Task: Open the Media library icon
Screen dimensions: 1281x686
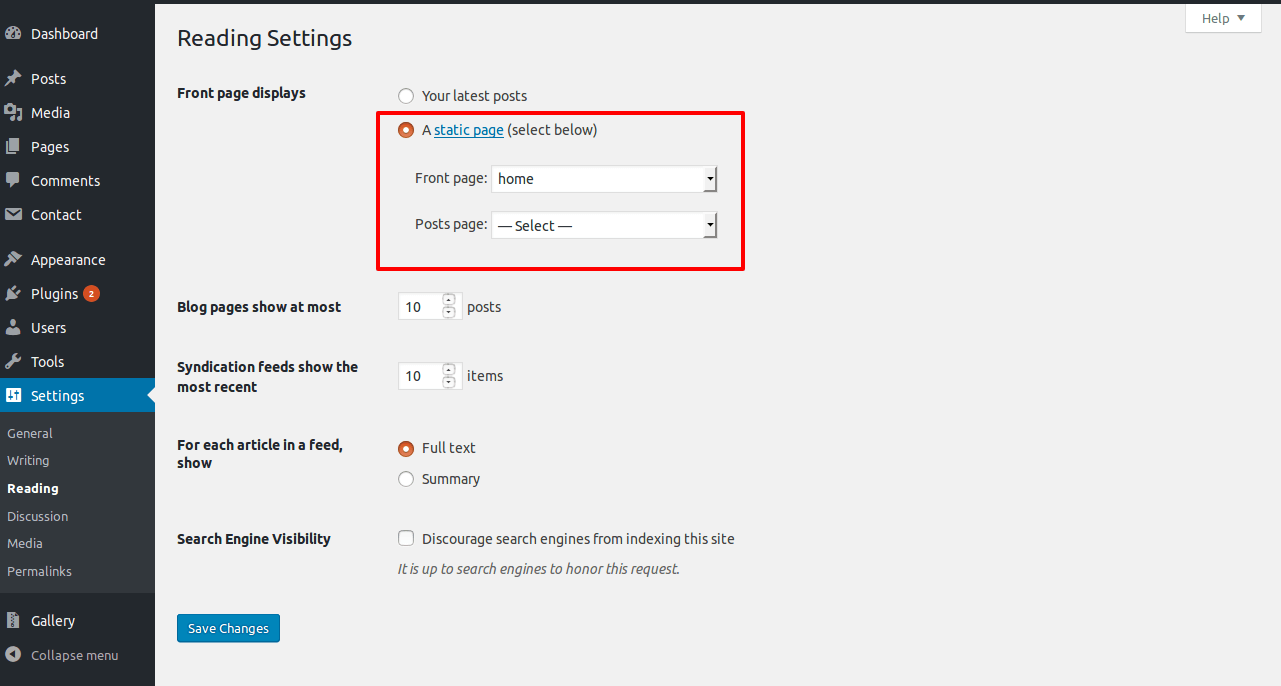Action: pyautogui.click(x=13, y=112)
